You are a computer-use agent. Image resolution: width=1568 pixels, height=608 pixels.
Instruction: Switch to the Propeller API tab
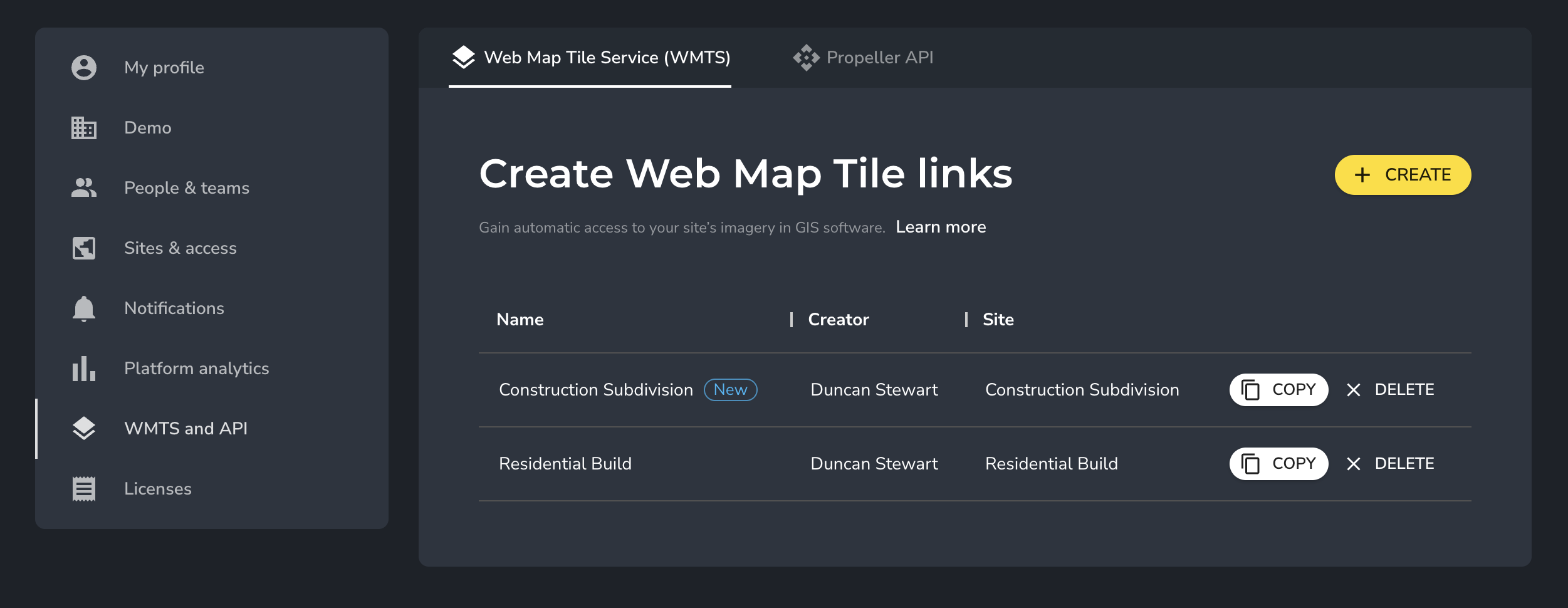[863, 58]
